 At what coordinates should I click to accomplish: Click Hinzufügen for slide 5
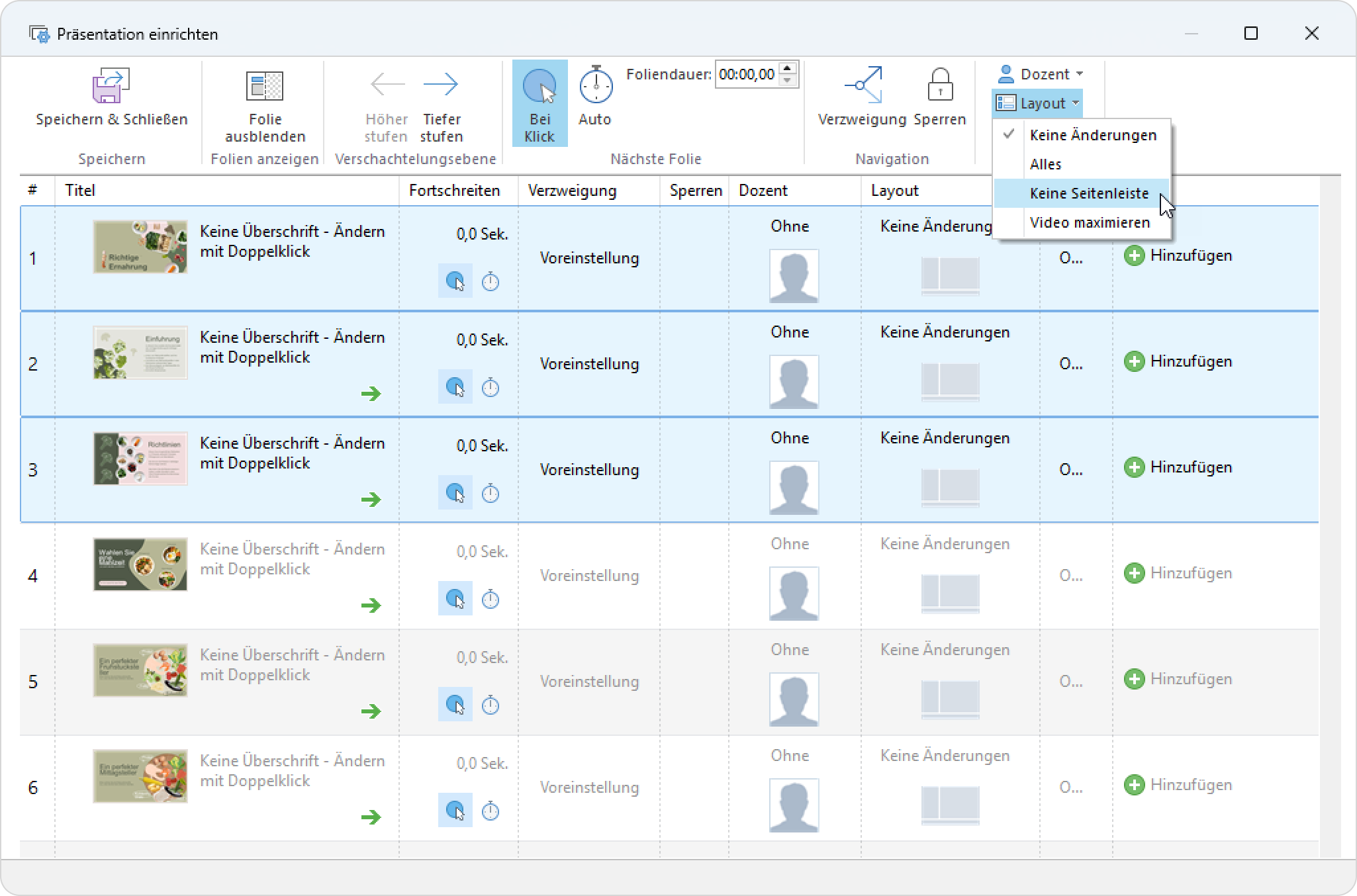pyautogui.click(x=1178, y=679)
